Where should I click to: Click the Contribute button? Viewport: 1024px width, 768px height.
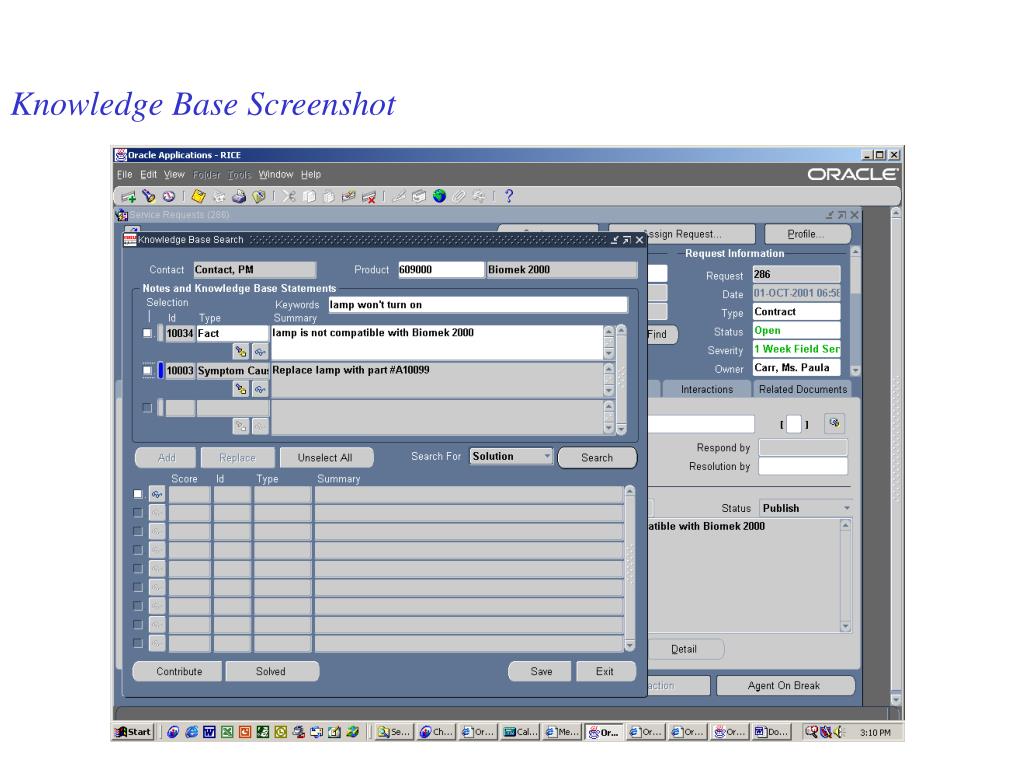point(179,671)
